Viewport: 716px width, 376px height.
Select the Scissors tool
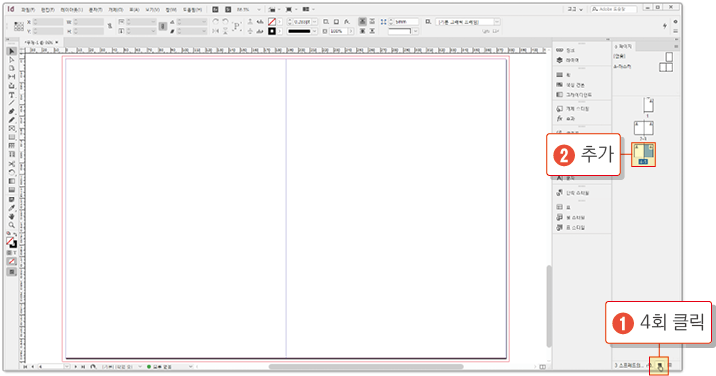(12, 164)
